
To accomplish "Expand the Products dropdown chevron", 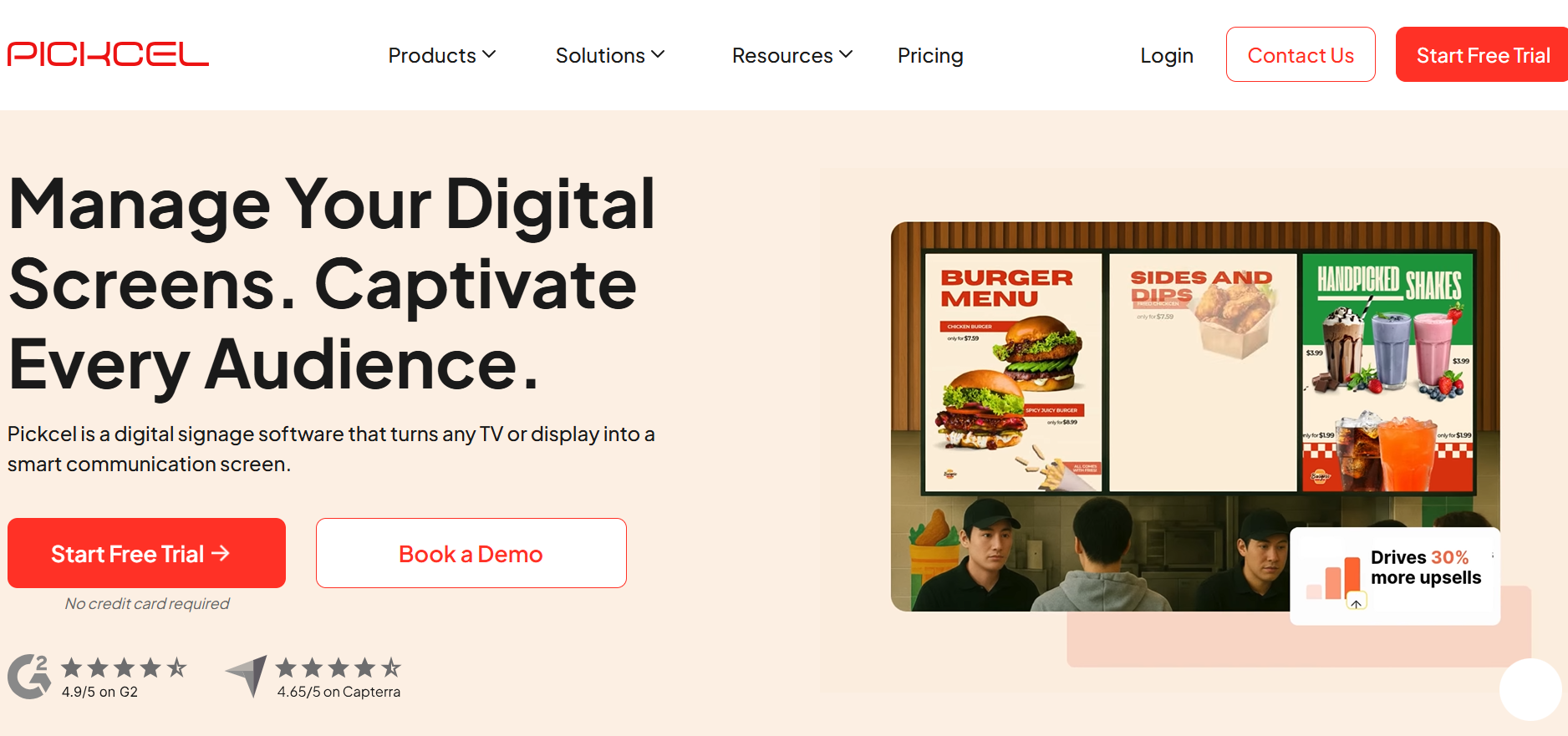I will pos(489,54).
